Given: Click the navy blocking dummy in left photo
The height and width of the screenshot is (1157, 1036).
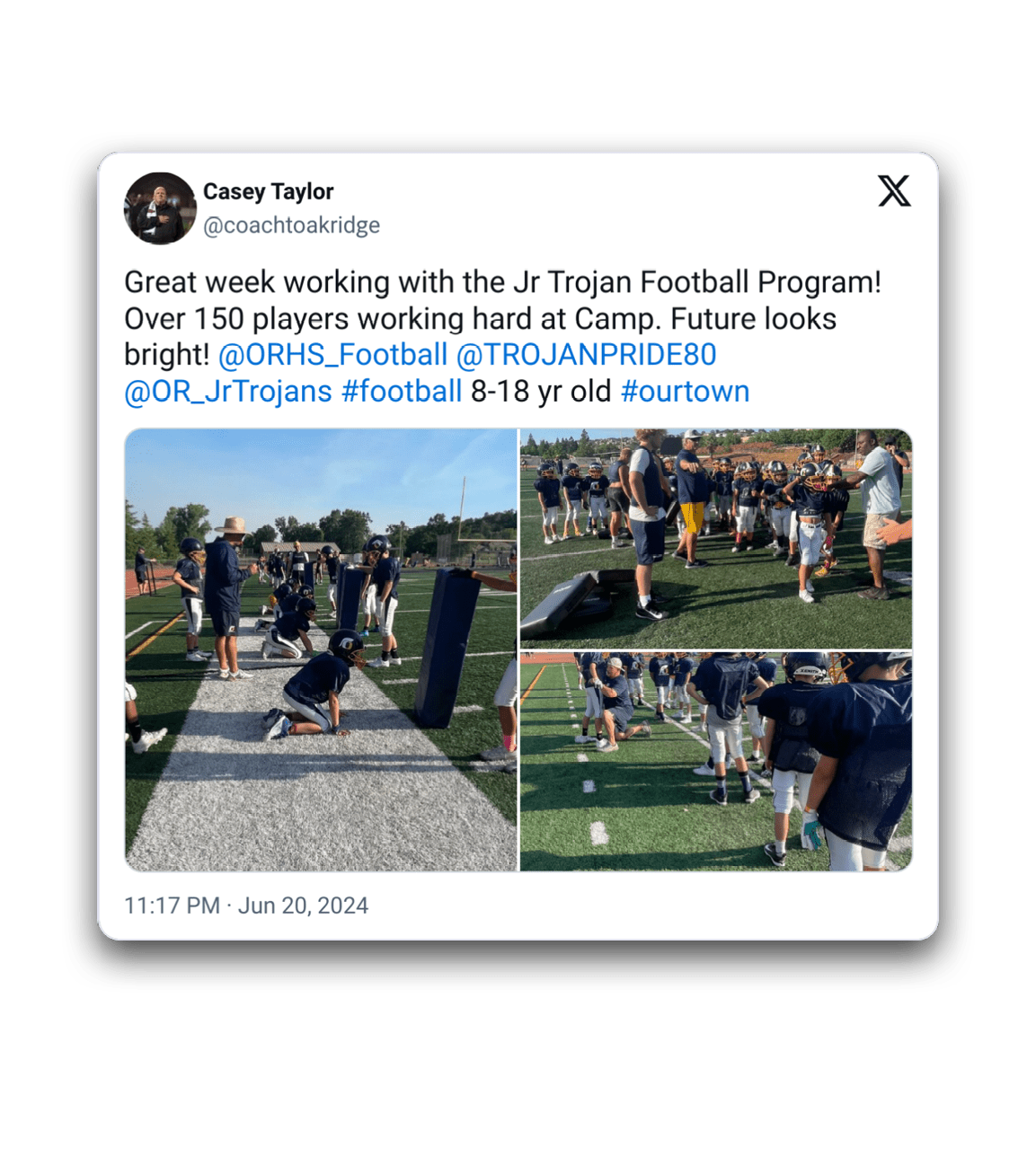Looking at the screenshot, I should coord(447,647).
